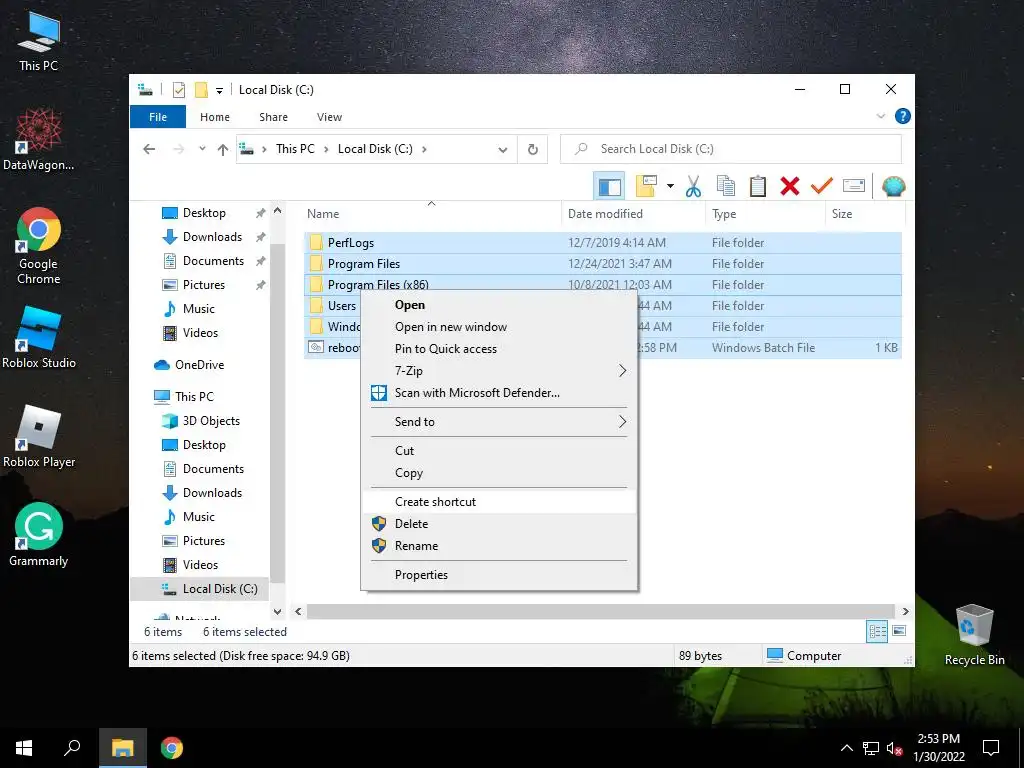Open the blue help question mark
The image size is (1024, 768).
click(903, 116)
